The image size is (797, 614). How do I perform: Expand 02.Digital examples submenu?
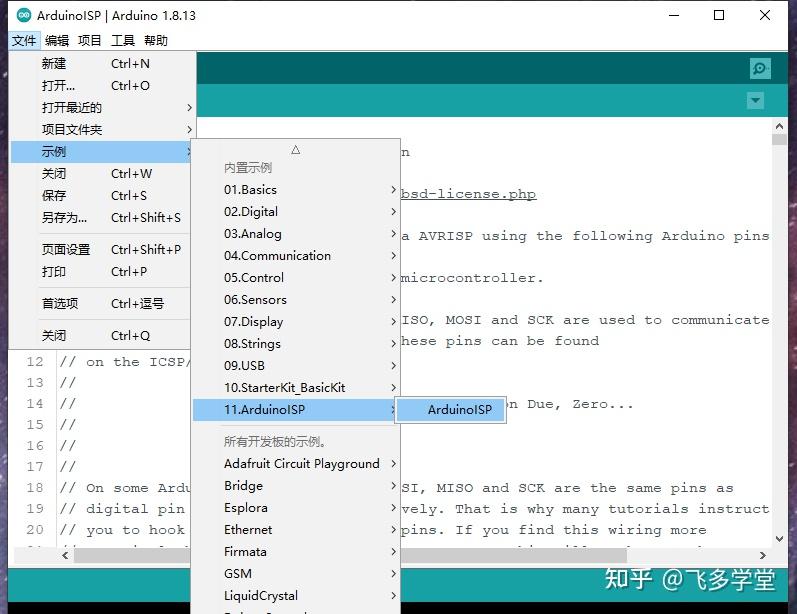click(x=296, y=211)
